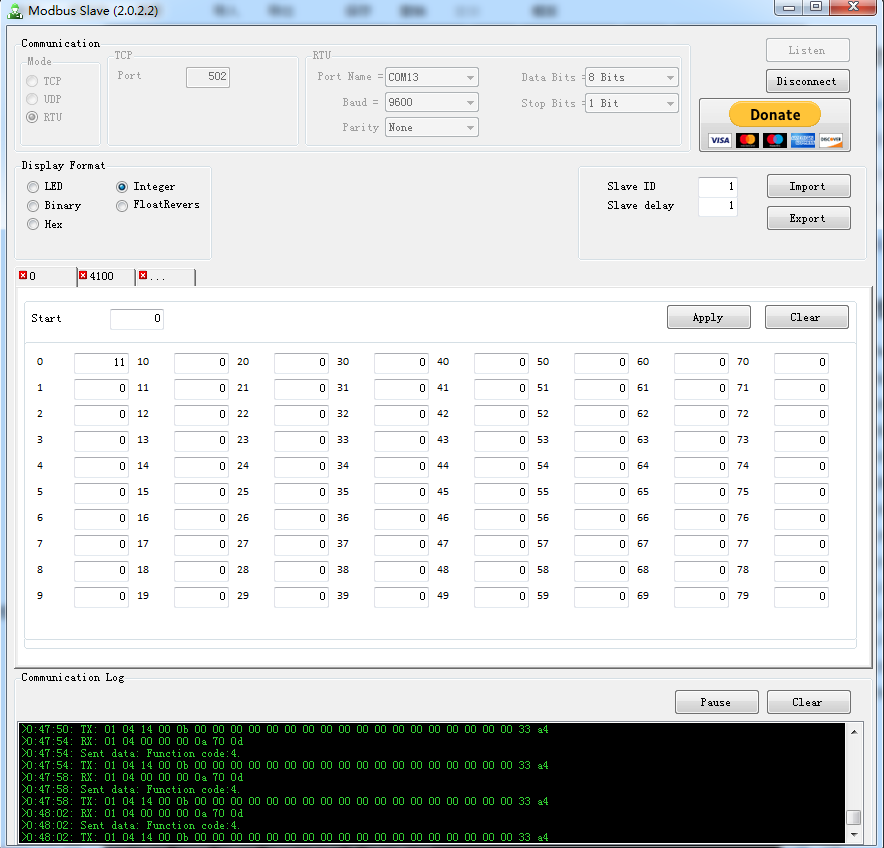This screenshot has width=884, height=848.
Task: Close the "0" tab using its red X icon
Action: [23, 275]
